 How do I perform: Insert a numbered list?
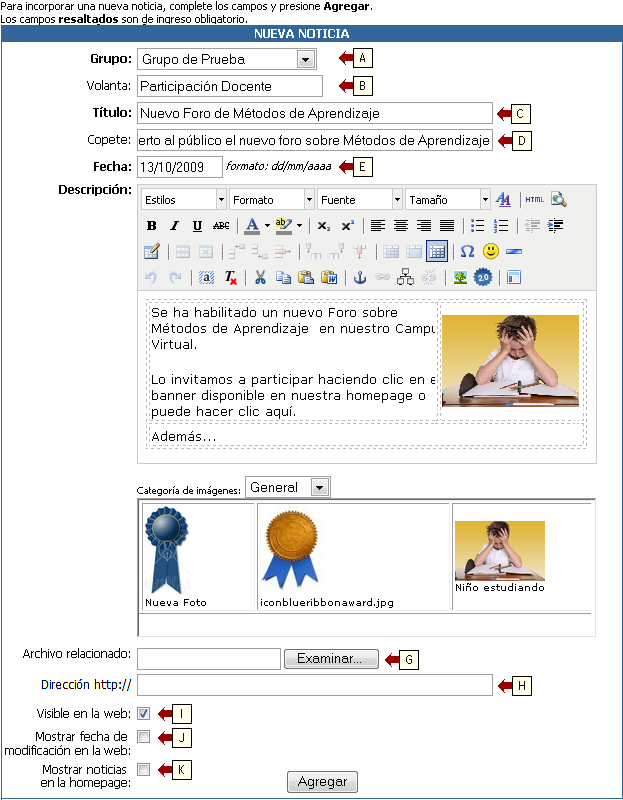(x=501, y=226)
